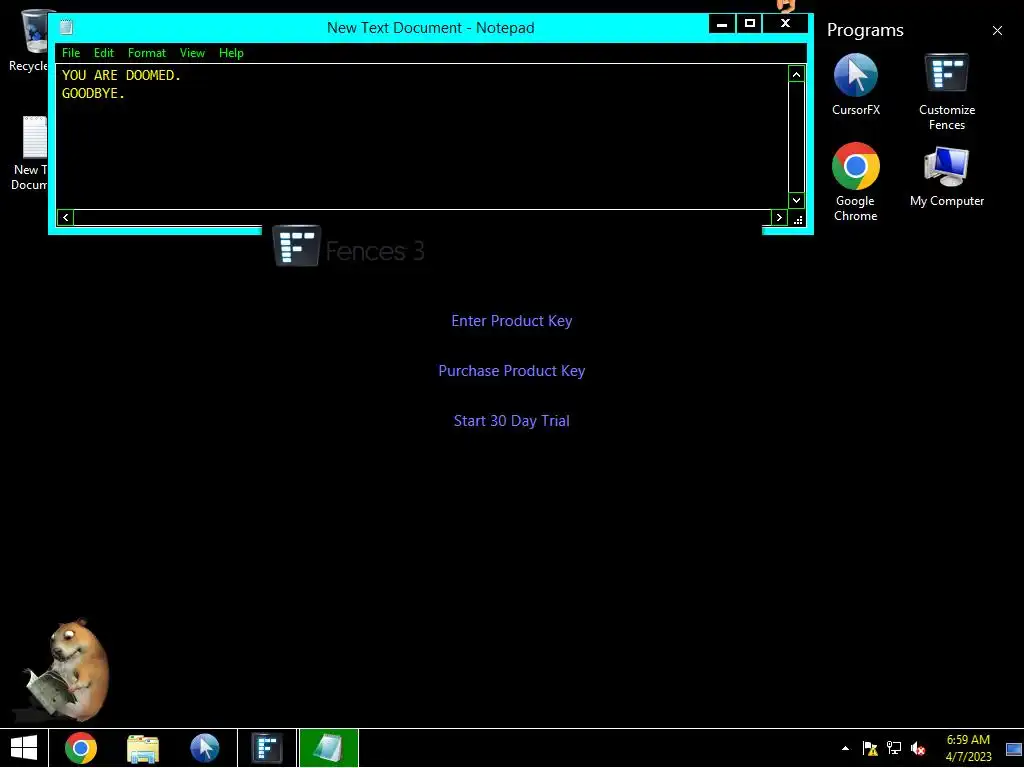Click the Notepad scroll down arrow
The height and width of the screenshot is (768, 1024).
pos(796,200)
